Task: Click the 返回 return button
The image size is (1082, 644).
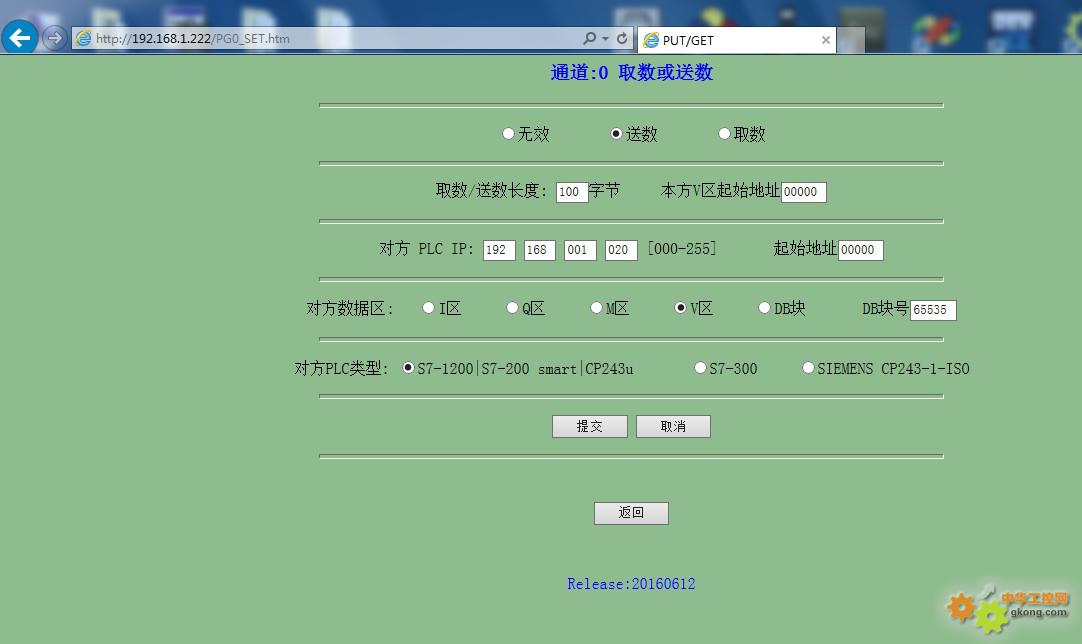Action: coord(631,513)
